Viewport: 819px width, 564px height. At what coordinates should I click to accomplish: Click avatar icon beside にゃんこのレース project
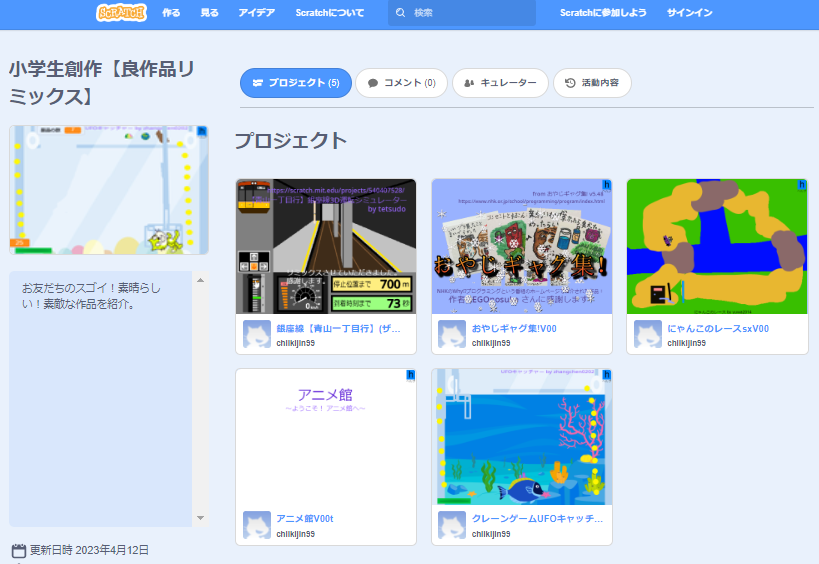click(648, 334)
